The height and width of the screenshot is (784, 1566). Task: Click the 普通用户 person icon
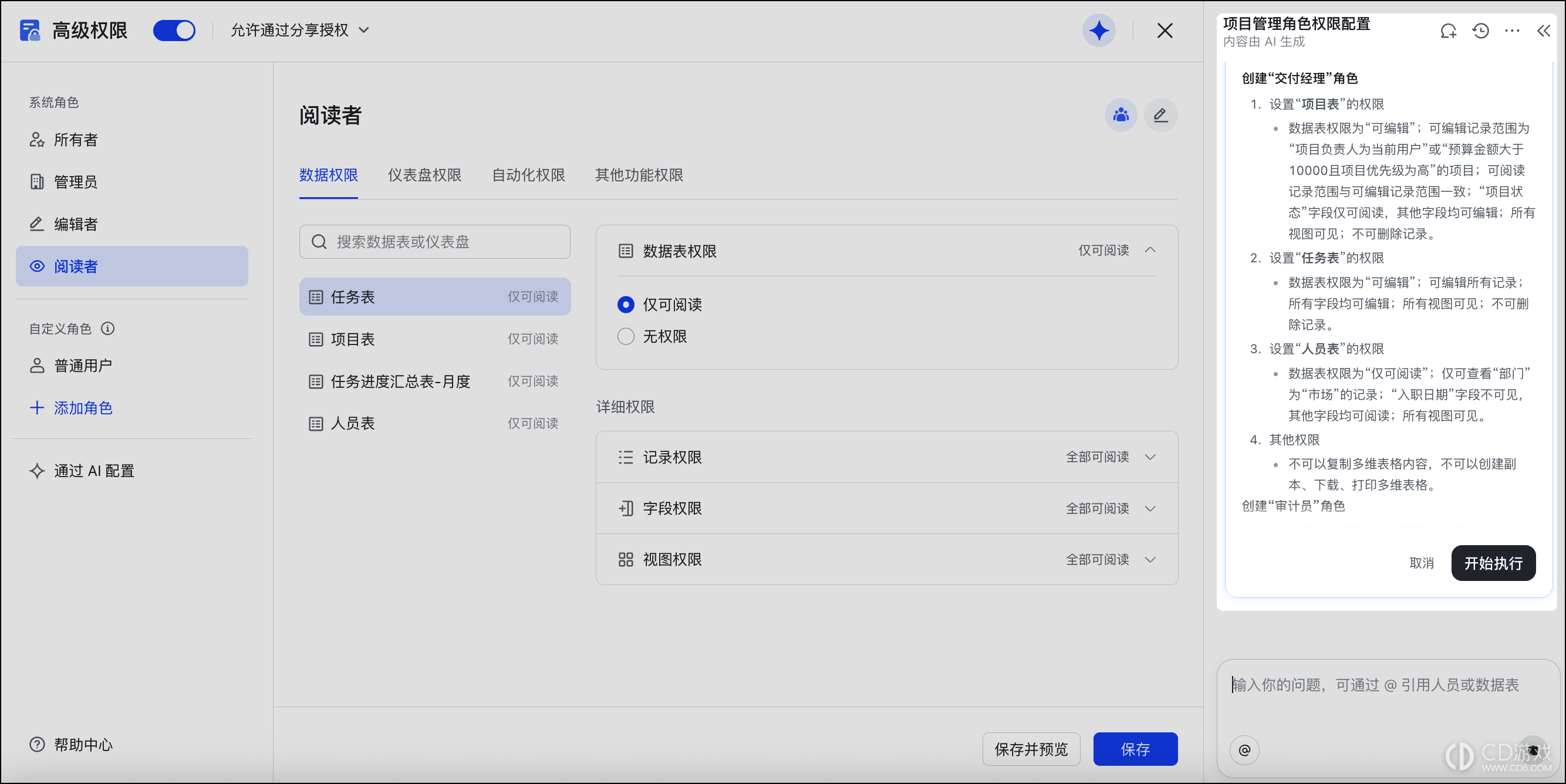pyautogui.click(x=36, y=366)
